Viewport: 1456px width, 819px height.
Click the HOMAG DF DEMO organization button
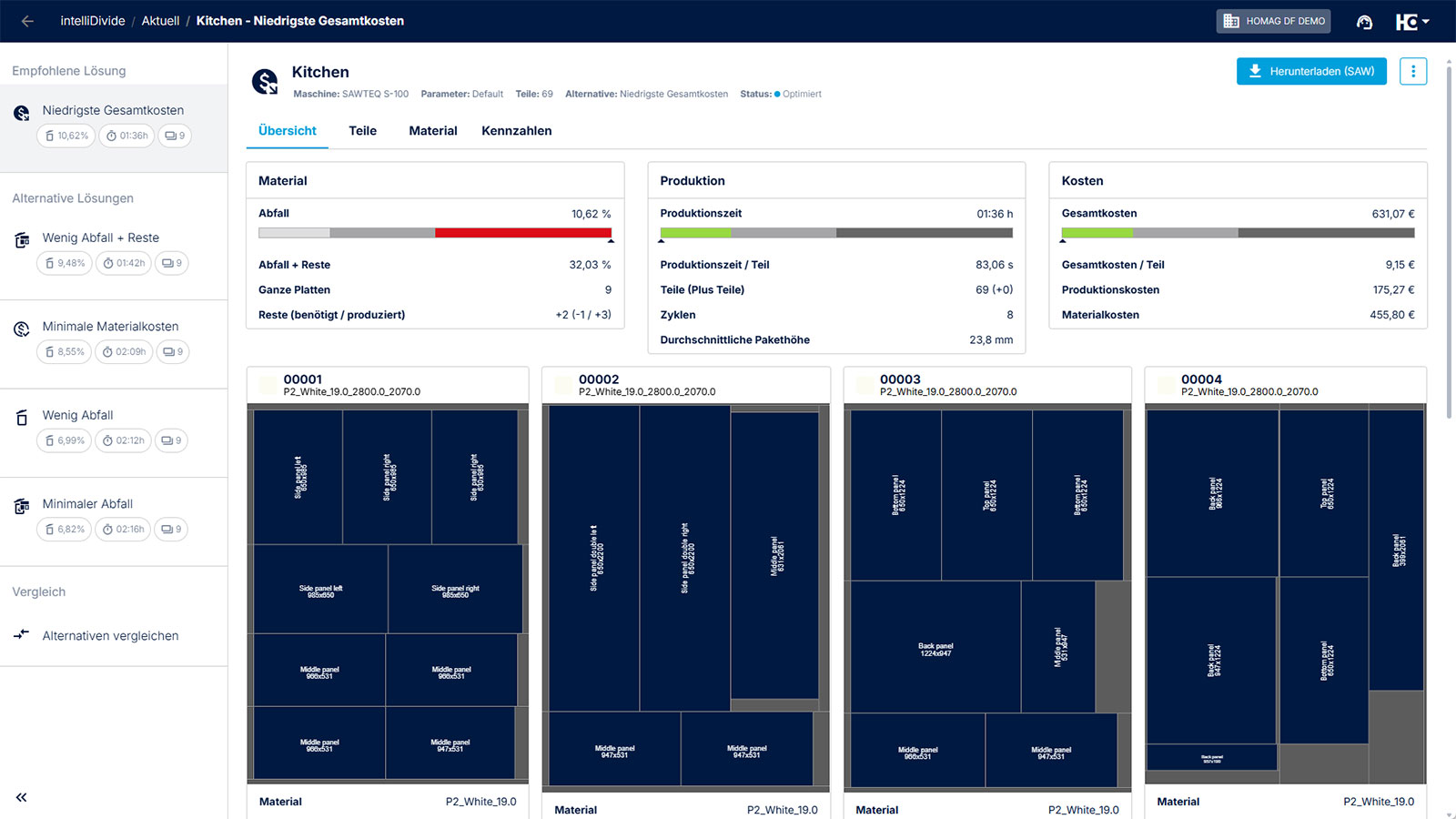[x=1272, y=21]
